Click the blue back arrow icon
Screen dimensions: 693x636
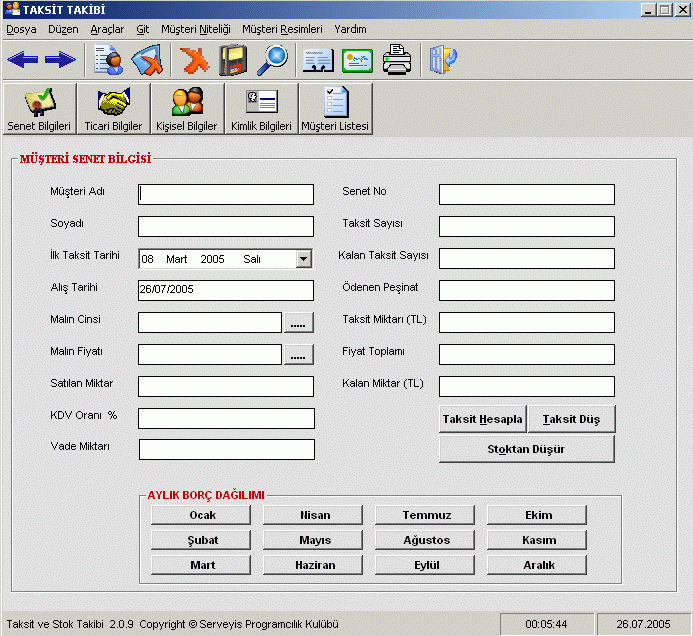22,61
